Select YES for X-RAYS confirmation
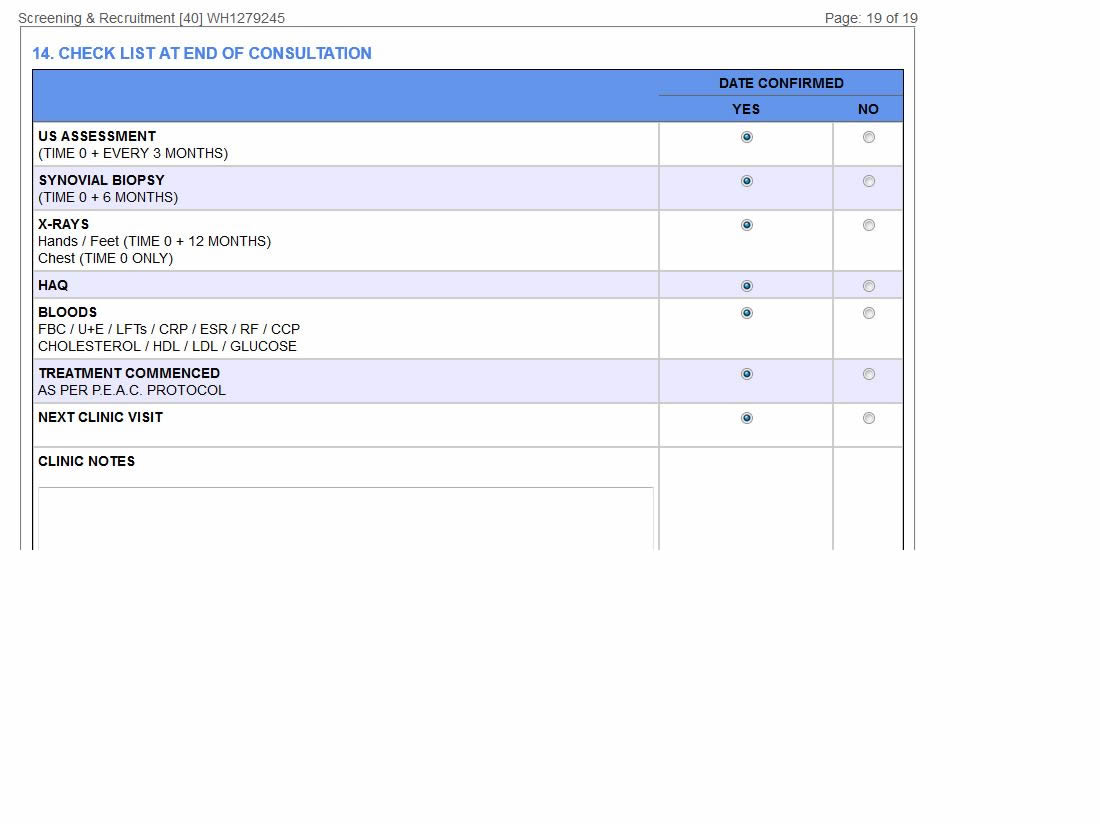Screen dimensions: 1100x824 pos(746,225)
